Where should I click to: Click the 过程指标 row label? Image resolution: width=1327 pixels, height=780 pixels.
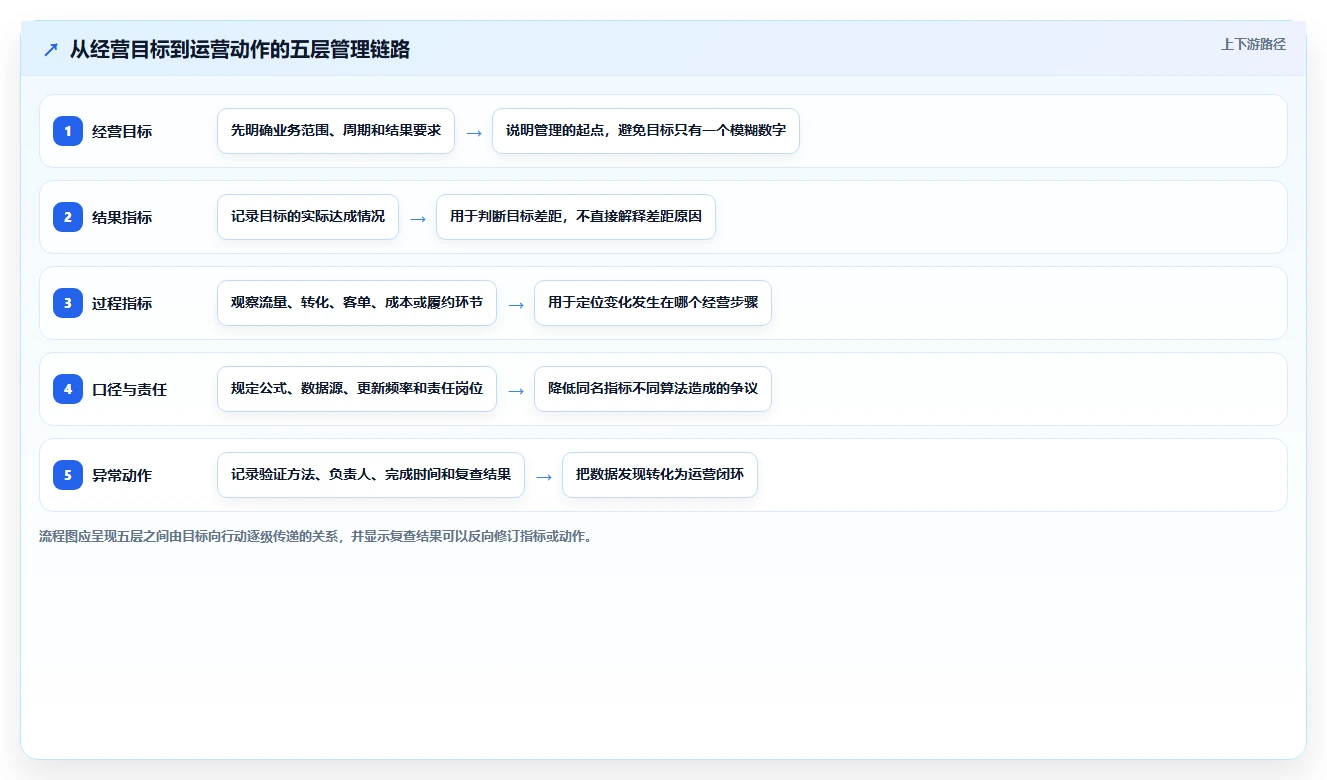click(x=122, y=303)
